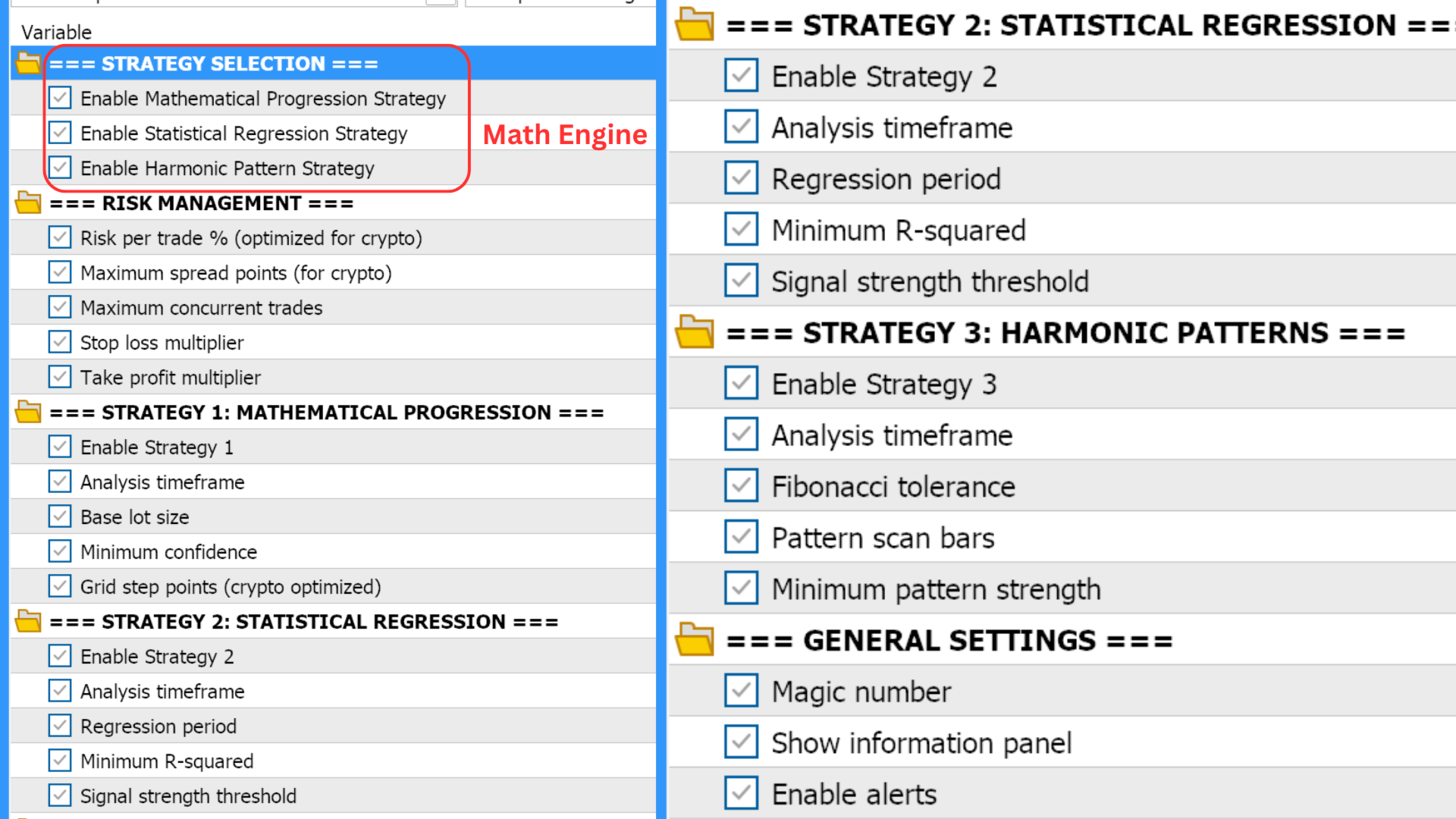This screenshot has width=1456, height=819.
Task: Click the Strategy 3 Harmonic Patterns folder icon
Action: 695,332
